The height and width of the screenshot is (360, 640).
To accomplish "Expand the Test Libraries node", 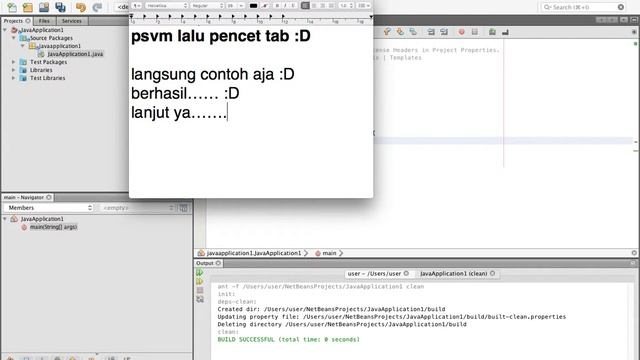I will 13,78.
